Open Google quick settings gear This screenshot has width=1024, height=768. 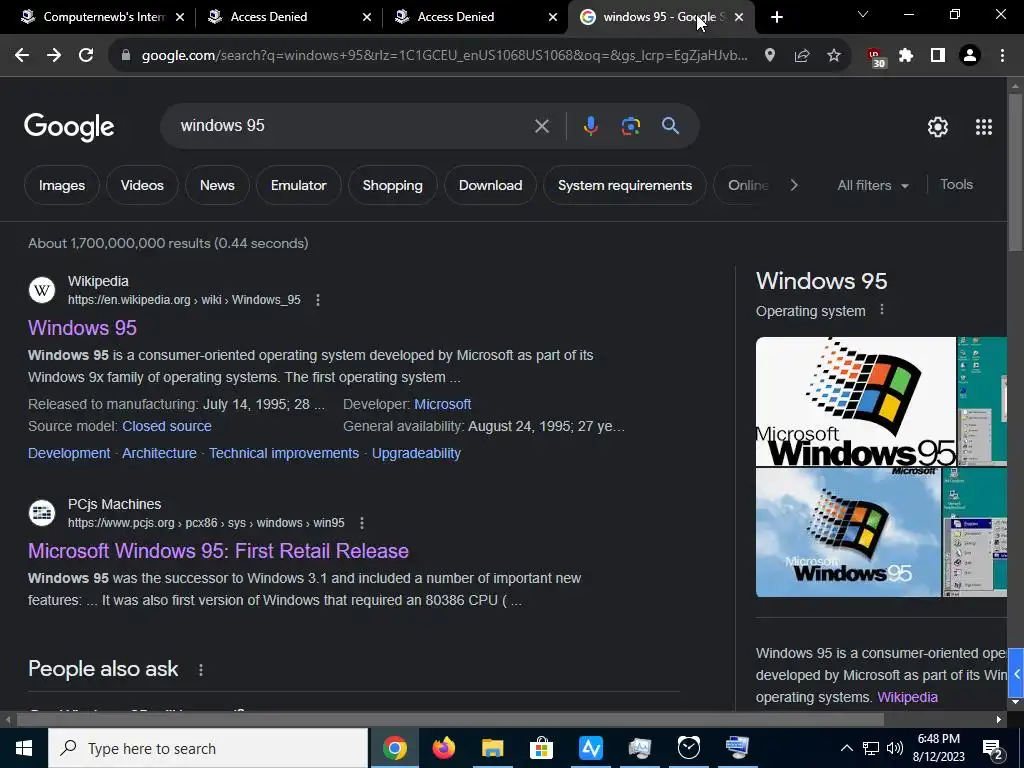938,127
